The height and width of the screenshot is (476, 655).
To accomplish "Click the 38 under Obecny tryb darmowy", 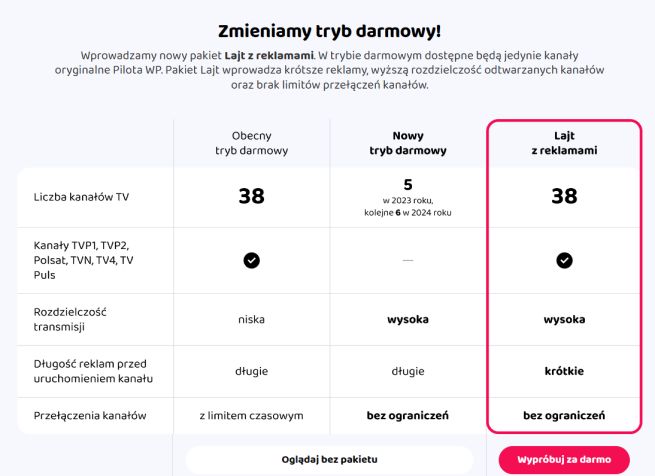I will tap(251, 196).
